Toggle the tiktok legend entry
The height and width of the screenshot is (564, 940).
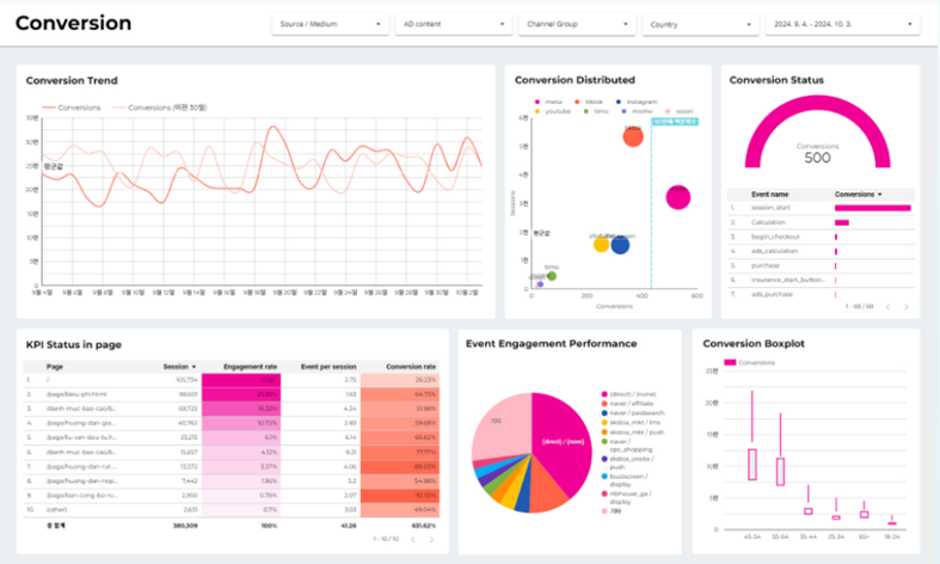(x=588, y=102)
